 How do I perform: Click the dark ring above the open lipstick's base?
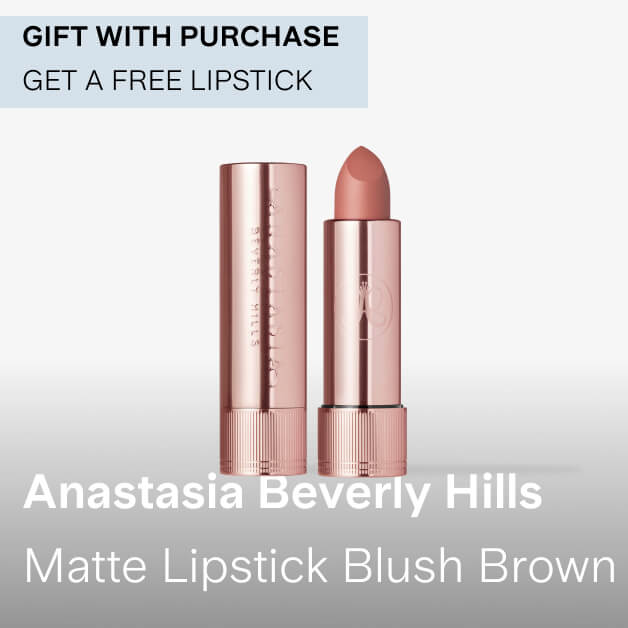(x=362, y=407)
